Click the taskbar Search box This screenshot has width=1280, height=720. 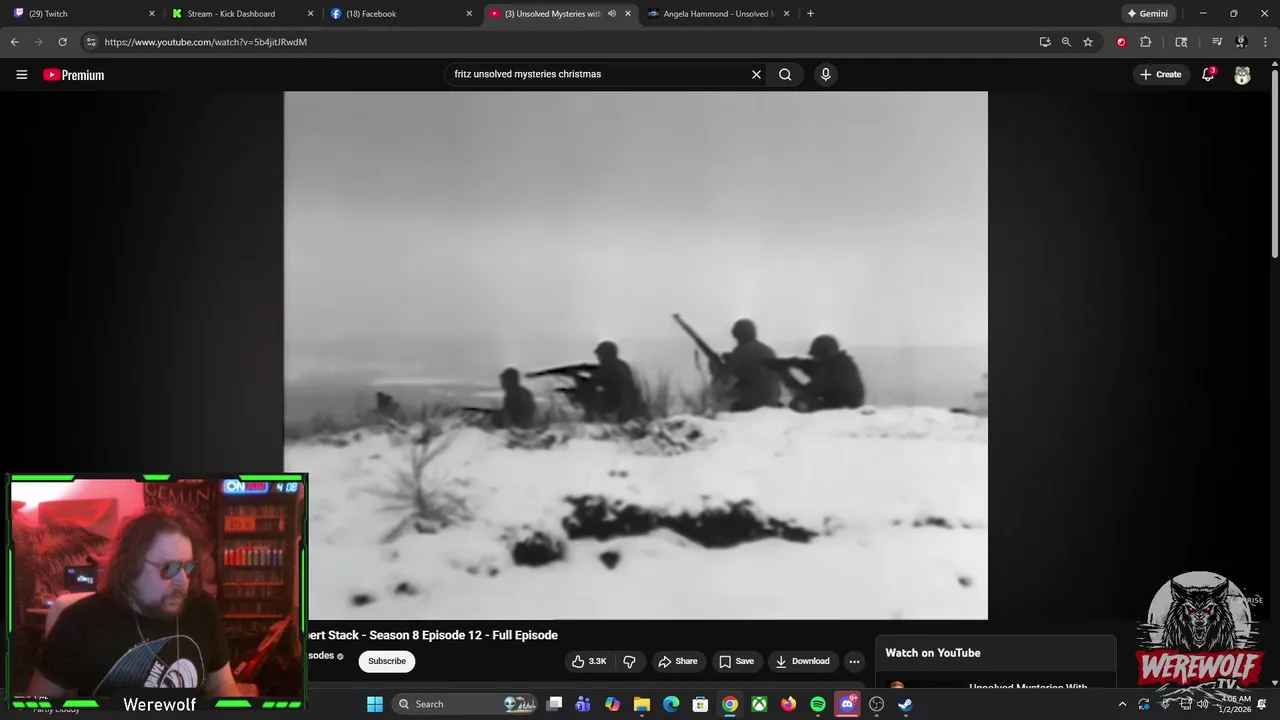coord(465,704)
